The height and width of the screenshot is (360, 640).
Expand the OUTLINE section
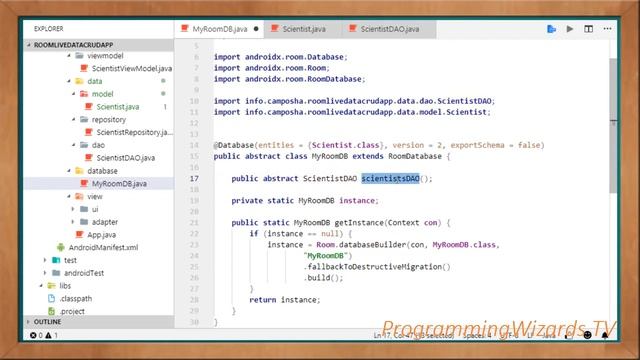pyautogui.click(x=98, y=322)
